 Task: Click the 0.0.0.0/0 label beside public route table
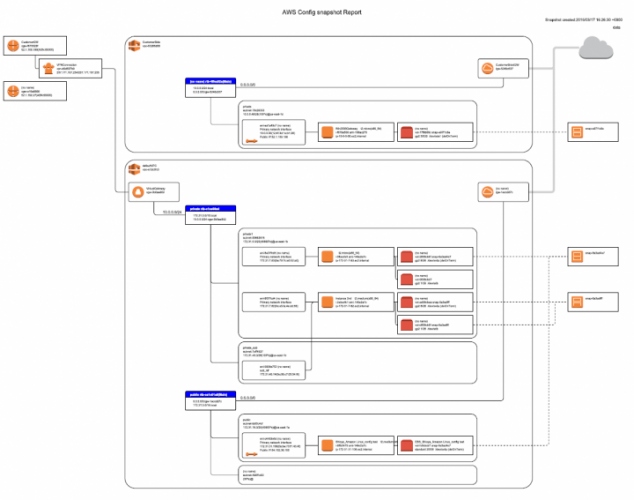tap(247, 398)
